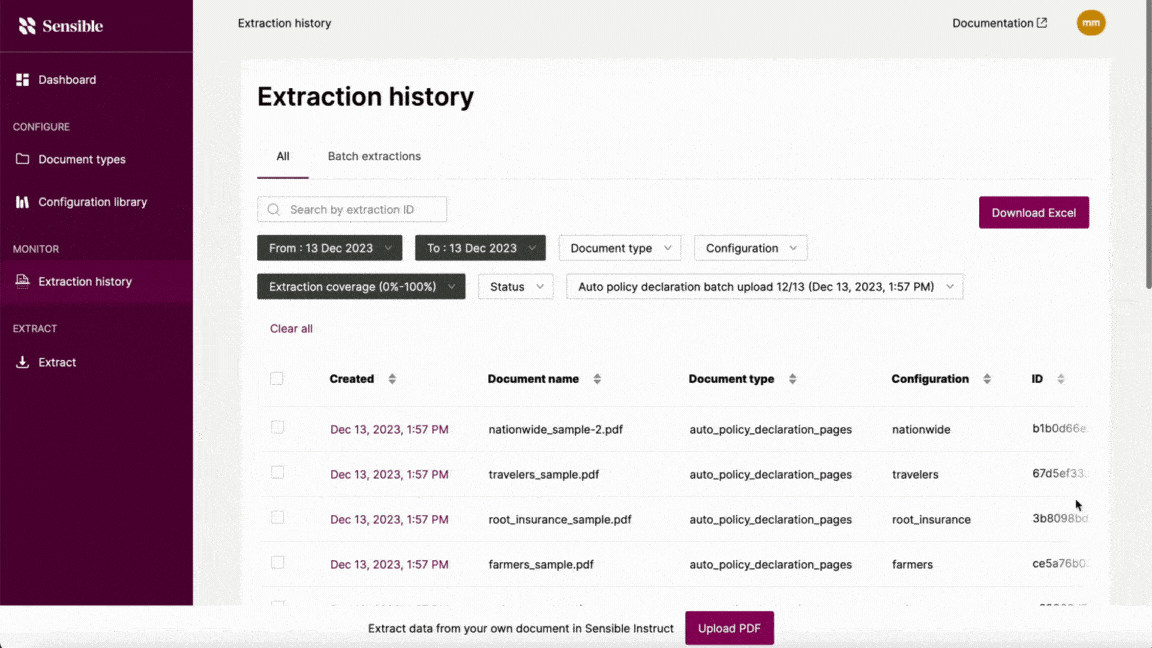
Task: Expand the Document type filter dropdown
Action: (619, 248)
